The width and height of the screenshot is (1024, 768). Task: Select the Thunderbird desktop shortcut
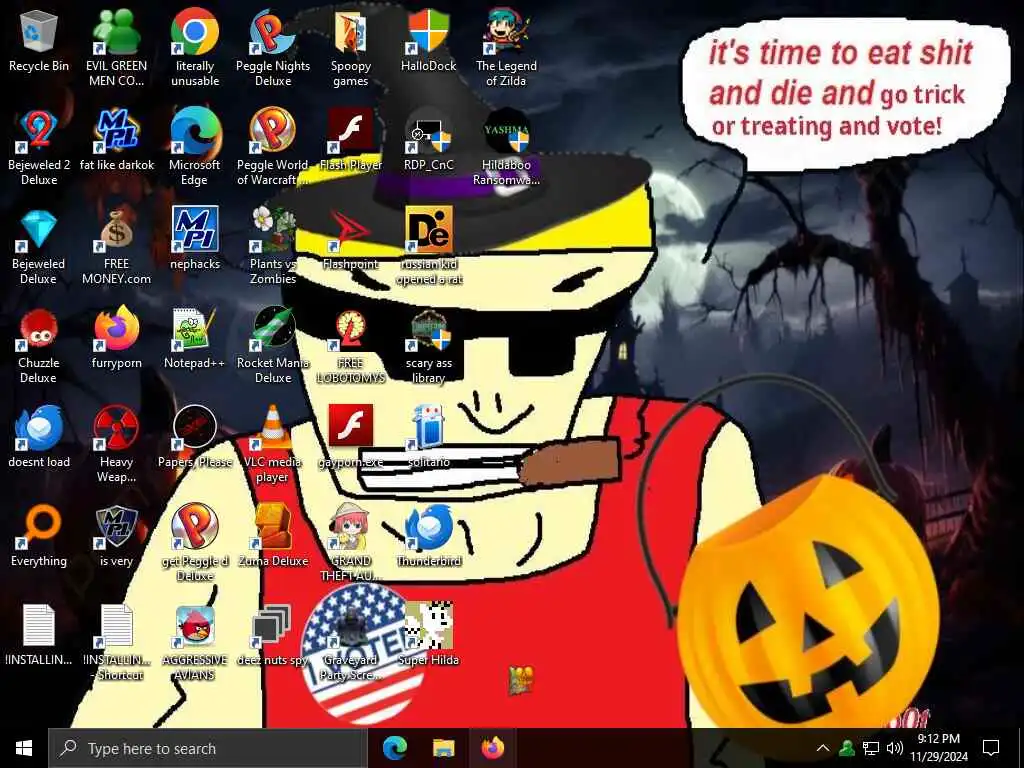click(x=428, y=526)
